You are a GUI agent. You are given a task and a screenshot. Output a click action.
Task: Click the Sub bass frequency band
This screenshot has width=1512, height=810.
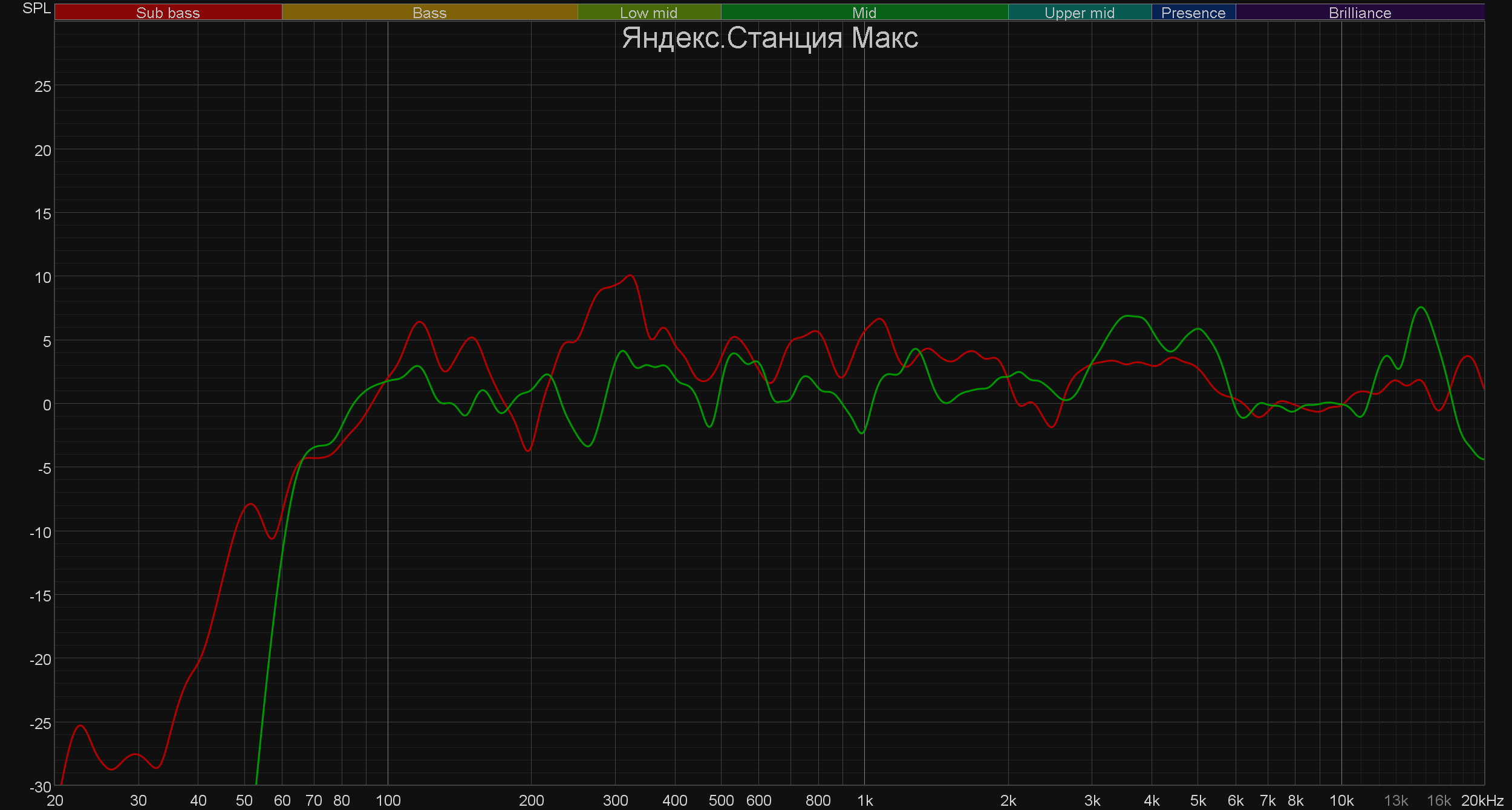coord(168,13)
